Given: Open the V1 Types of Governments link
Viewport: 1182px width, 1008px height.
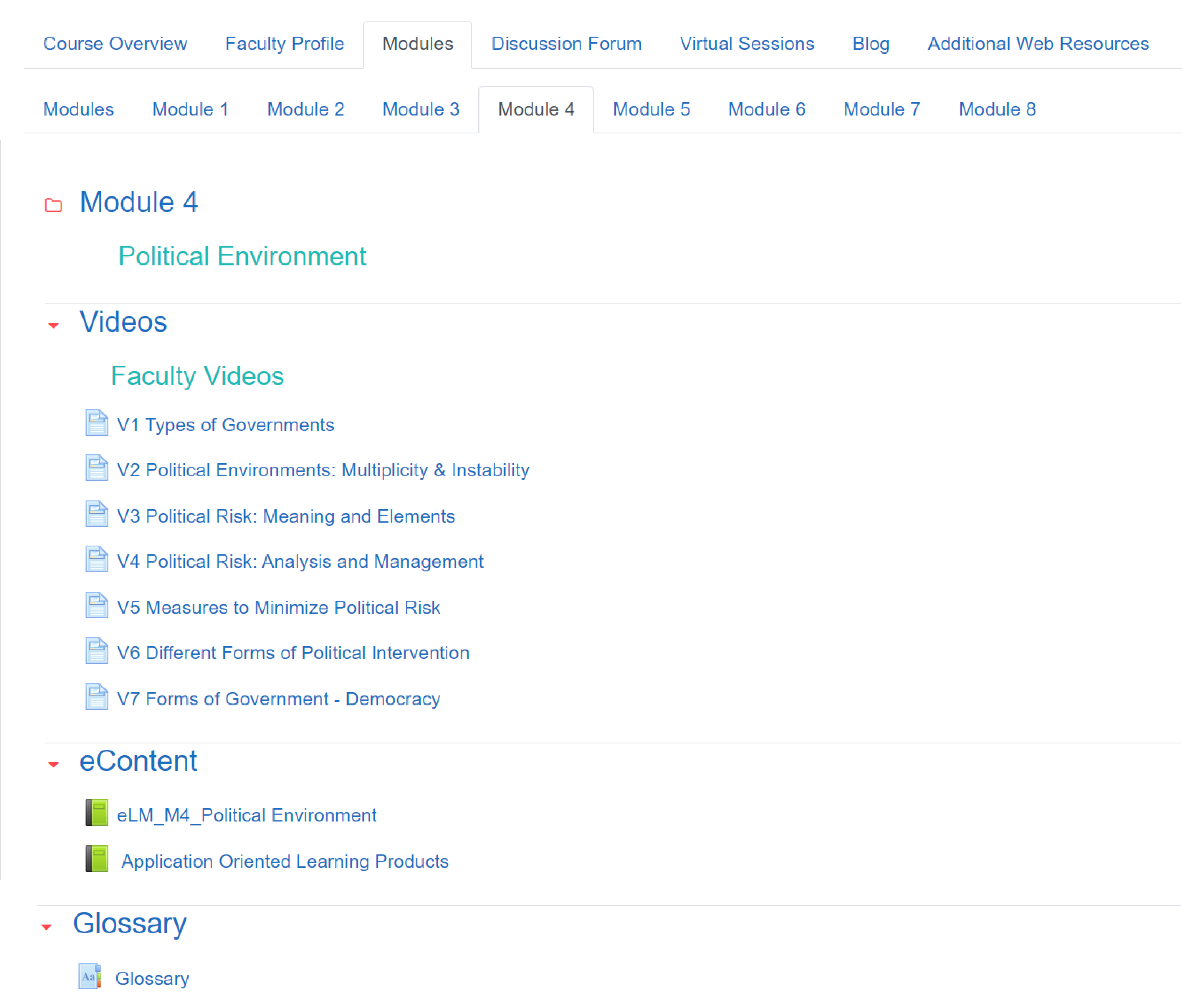Looking at the screenshot, I should click(225, 425).
